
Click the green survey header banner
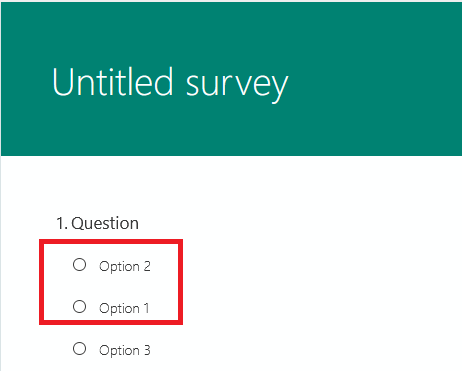click(x=231, y=79)
